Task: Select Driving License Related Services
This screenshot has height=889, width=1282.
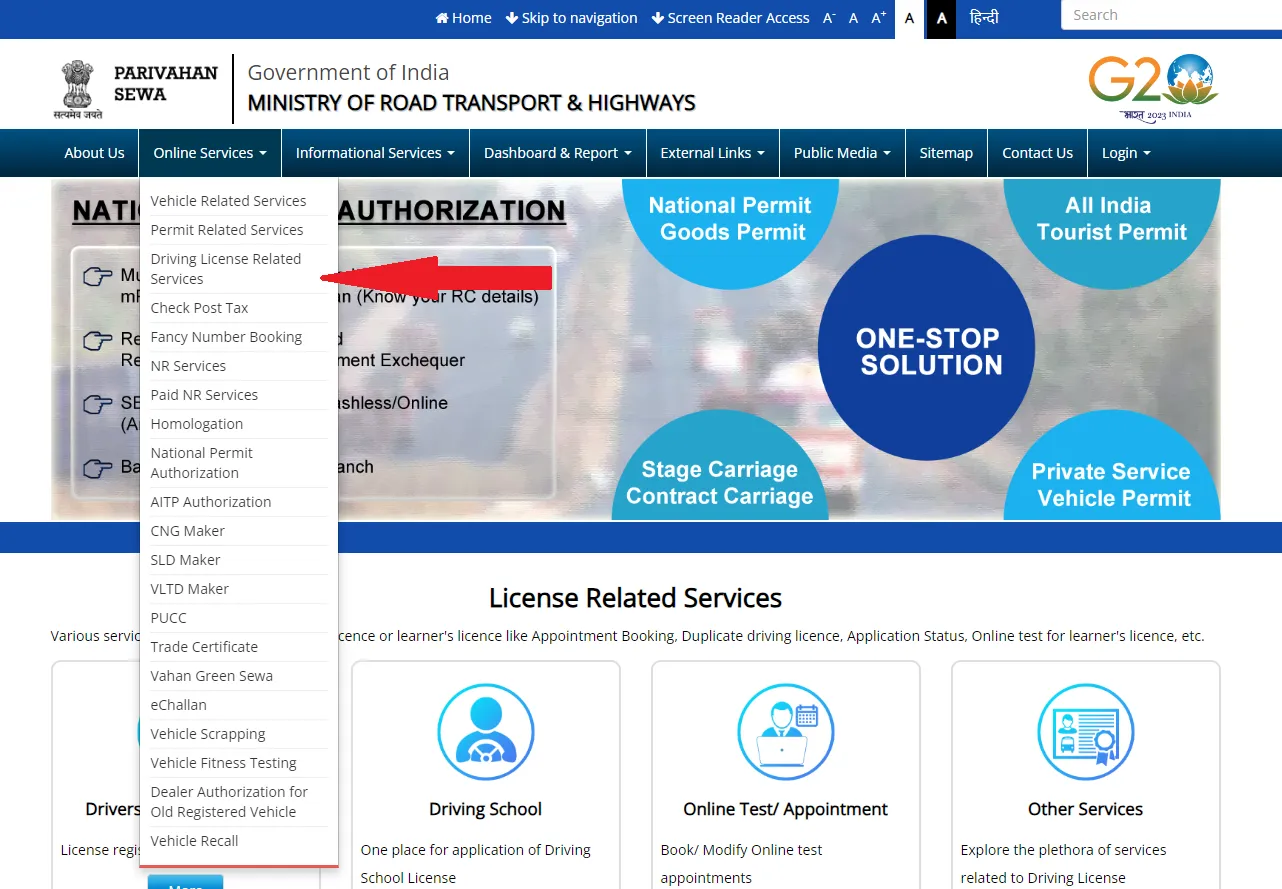Action: pos(239,269)
